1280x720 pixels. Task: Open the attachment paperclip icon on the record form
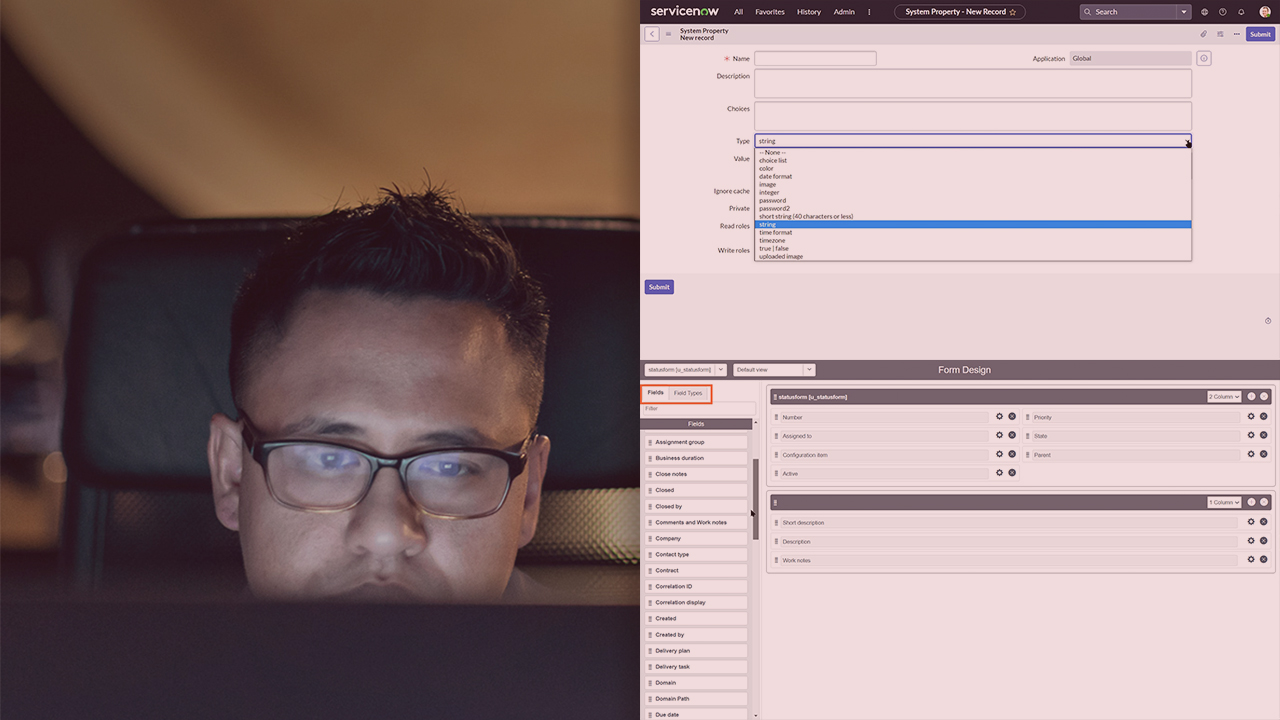tap(1203, 33)
